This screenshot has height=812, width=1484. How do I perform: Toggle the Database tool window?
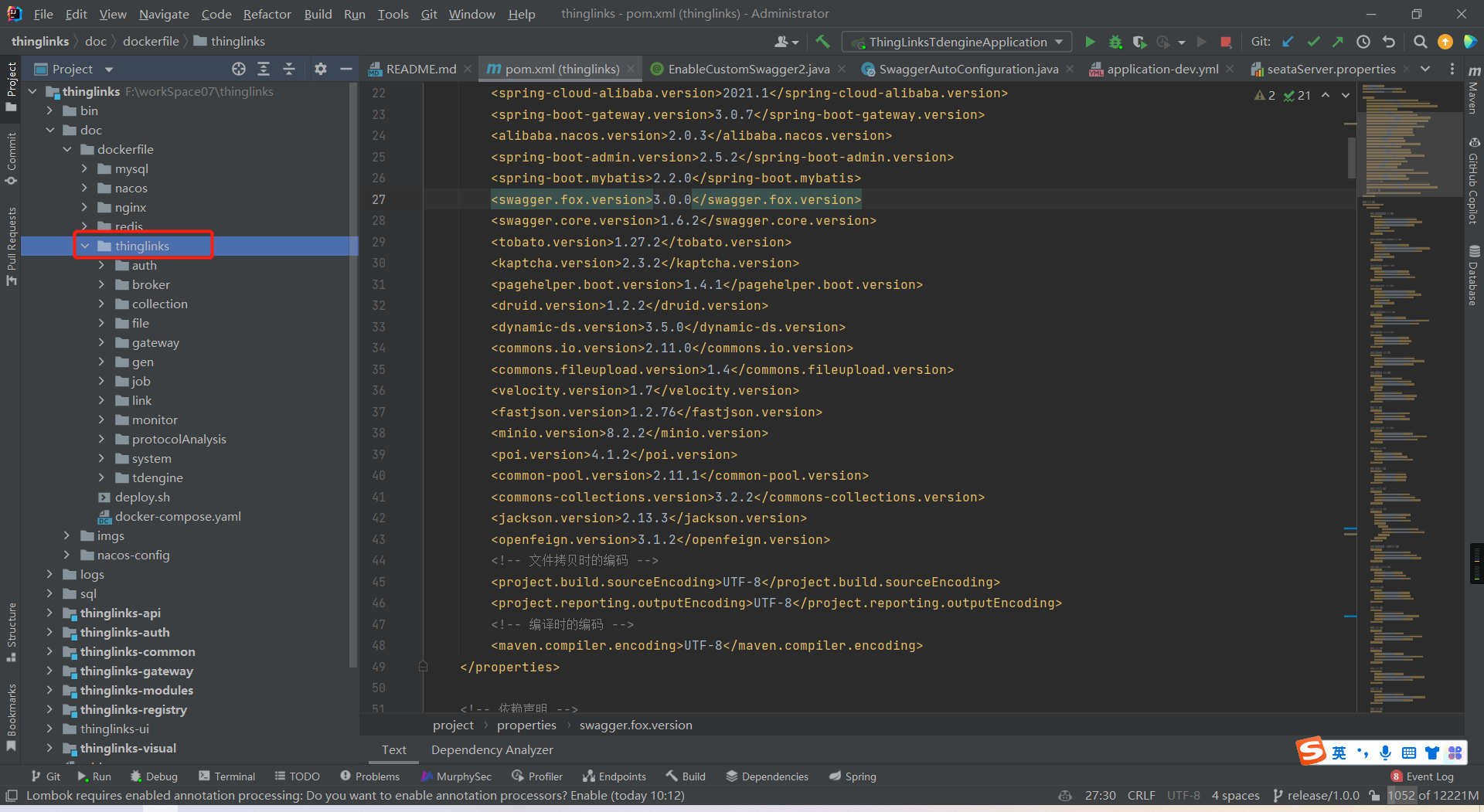pos(1474,275)
